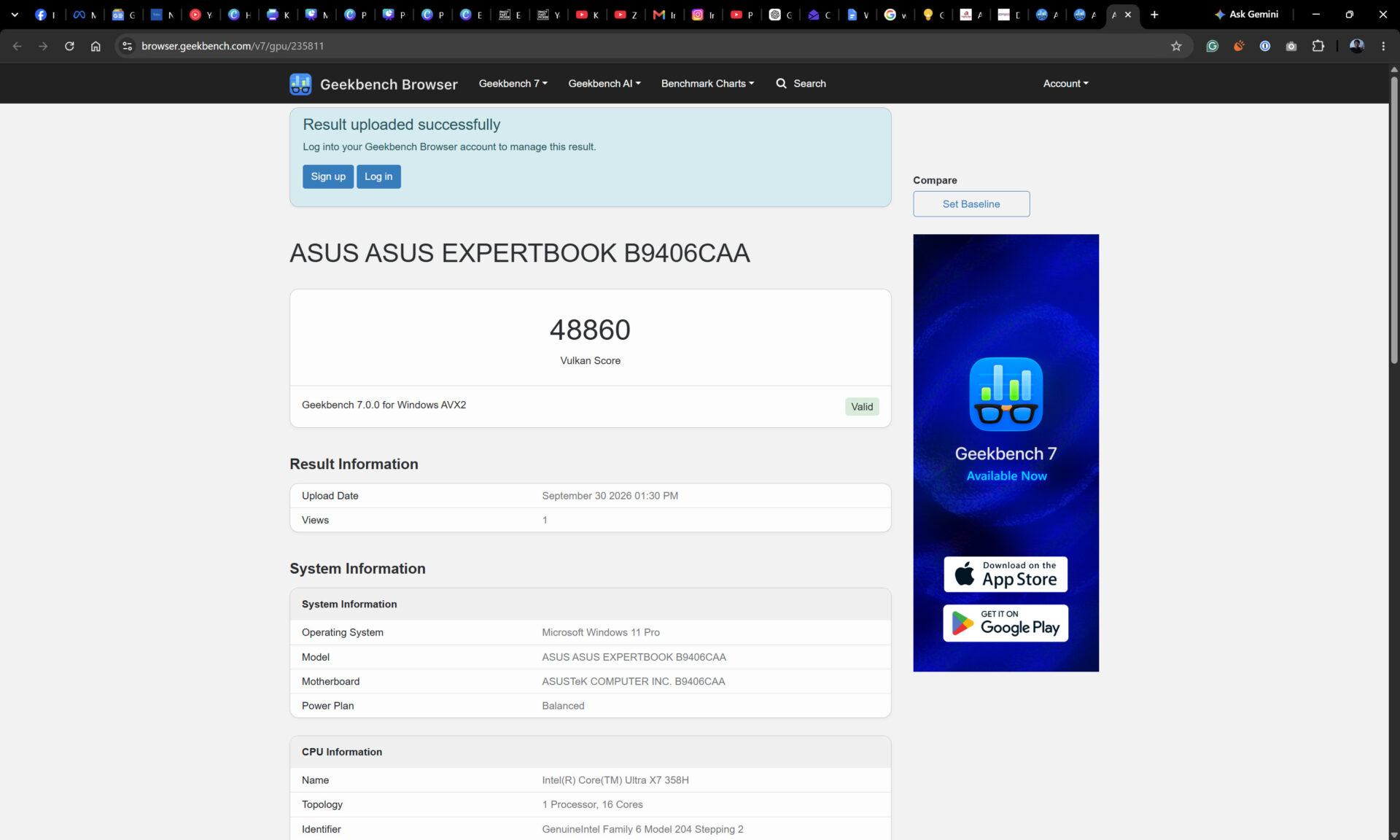This screenshot has height=840, width=1400.
Task: Click the Ask Gemini button
Action: pos(1246,15)
